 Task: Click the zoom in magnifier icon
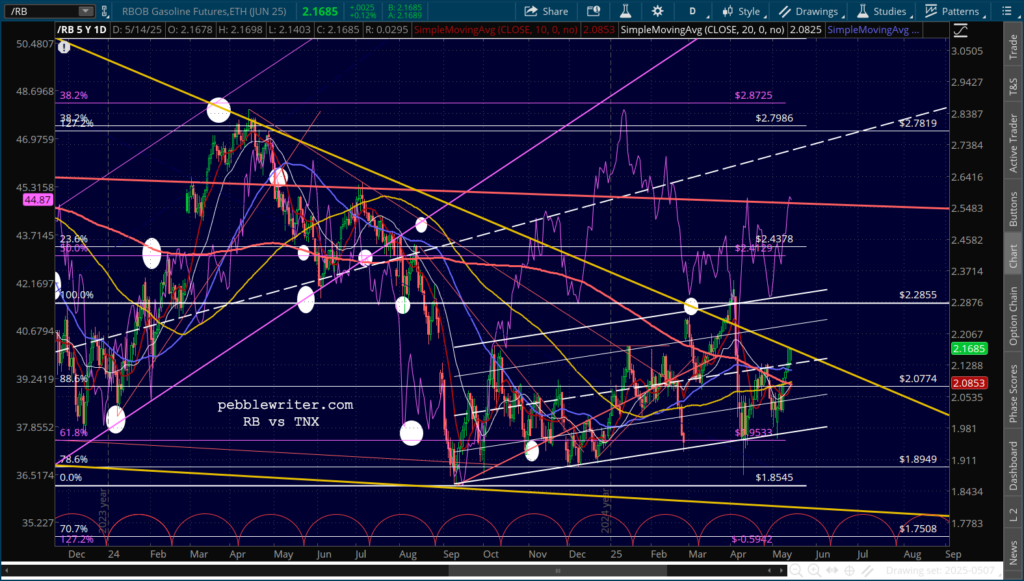(816, 571)
